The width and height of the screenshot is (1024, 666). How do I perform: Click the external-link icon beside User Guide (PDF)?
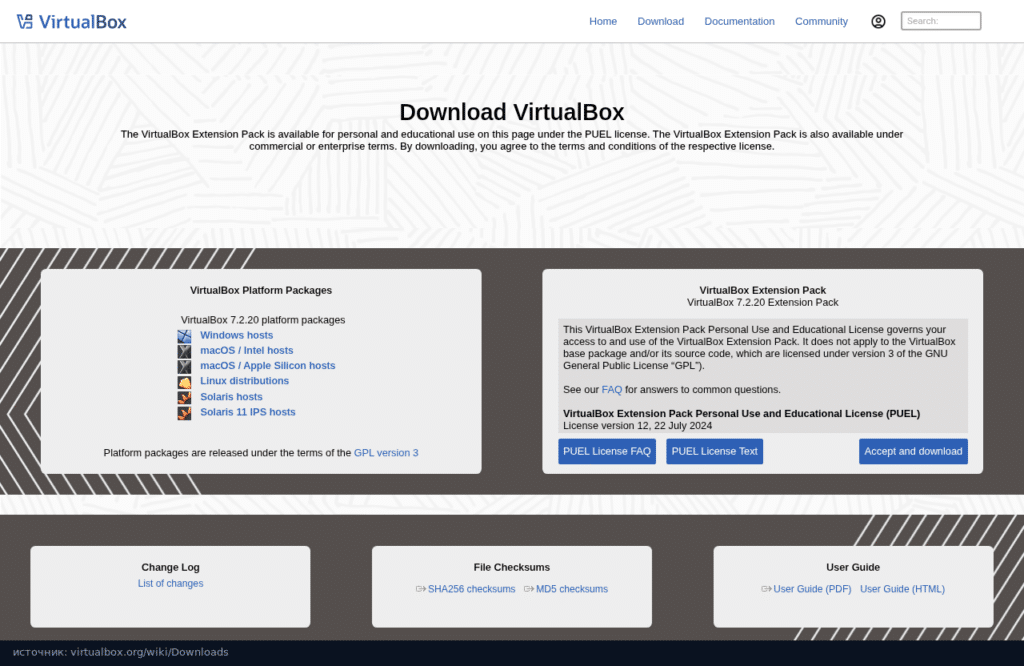click(x=766, y=589)
